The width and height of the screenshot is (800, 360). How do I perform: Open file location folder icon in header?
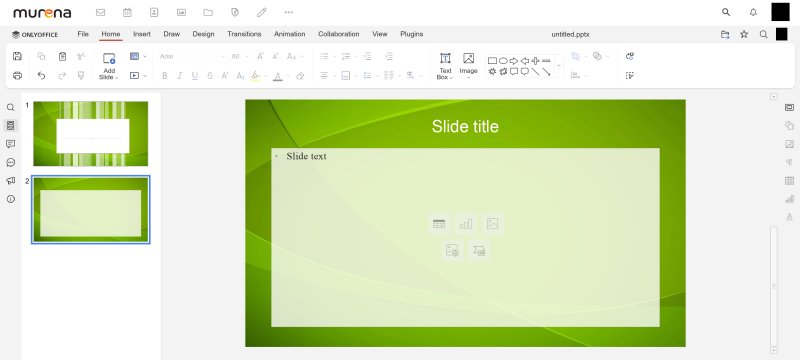pos(725,34)
